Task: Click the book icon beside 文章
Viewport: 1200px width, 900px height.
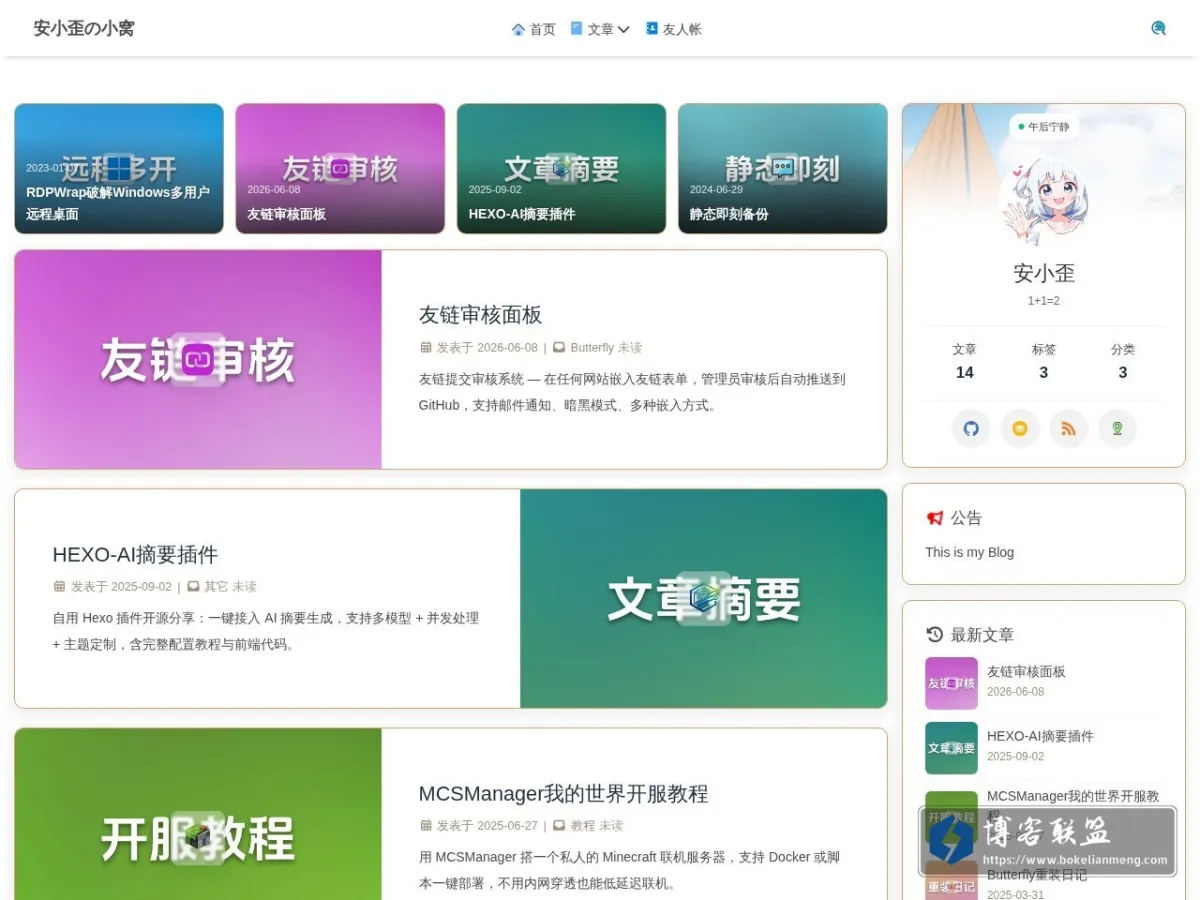Action: click(x=576, y=28)
